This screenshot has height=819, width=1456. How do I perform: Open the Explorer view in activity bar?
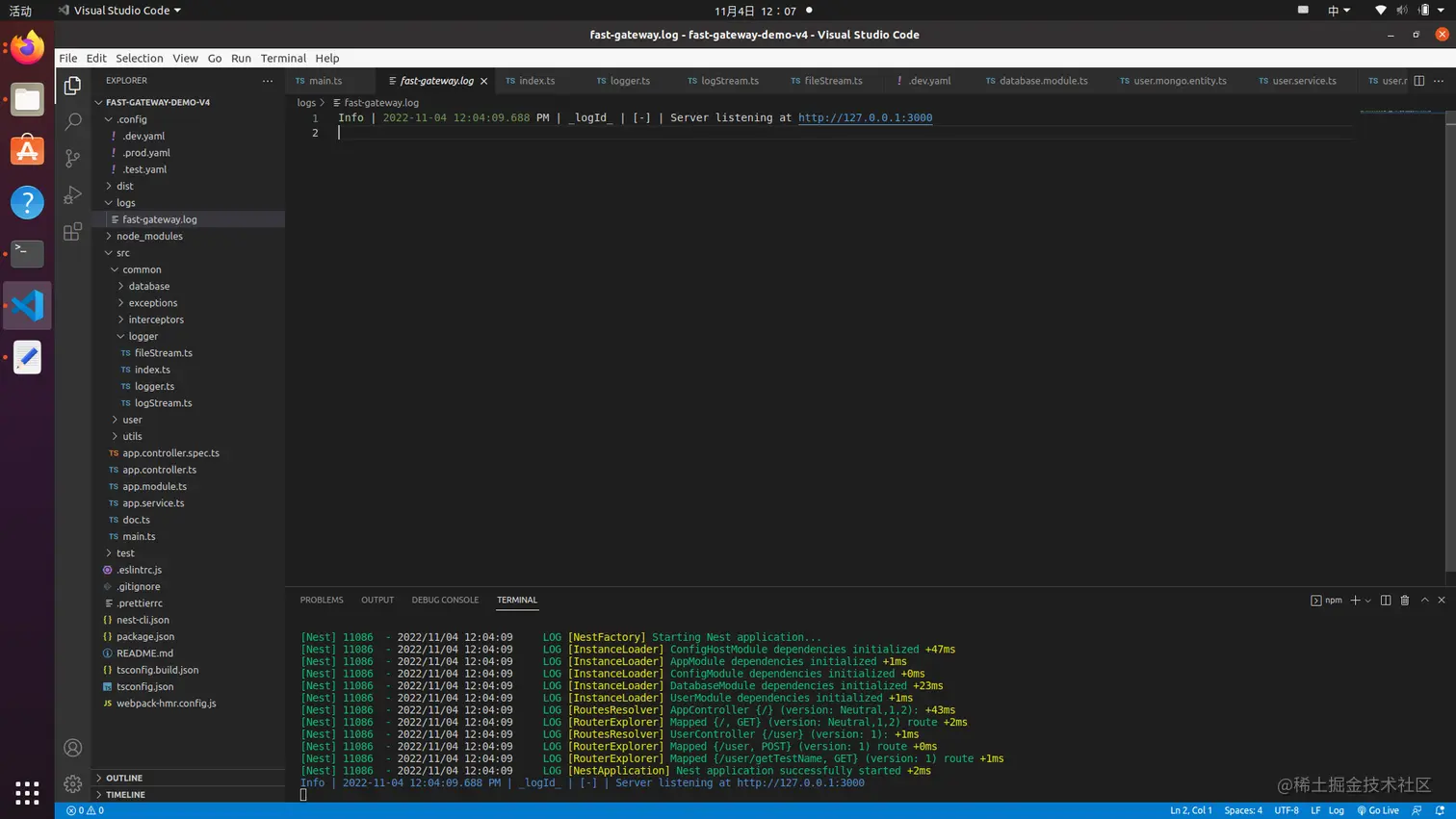click(72, 86)
